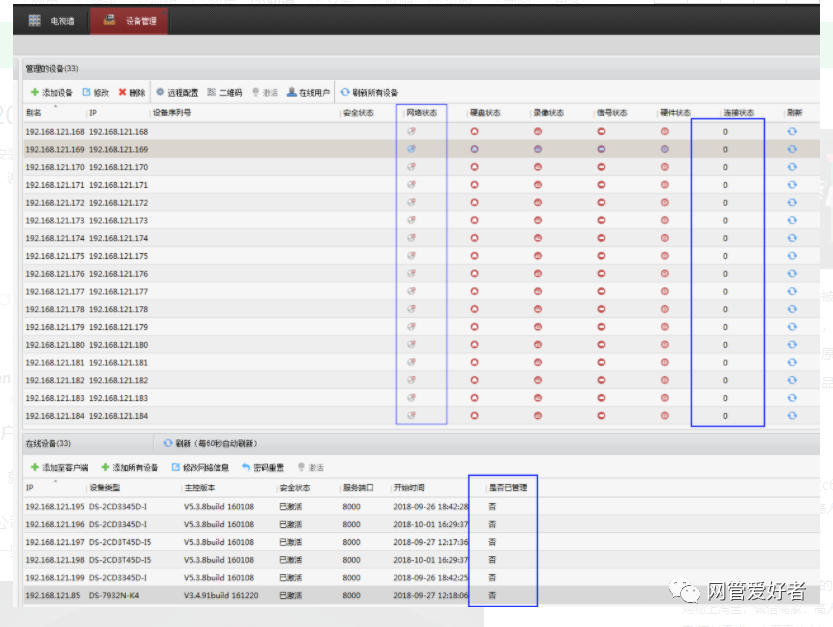
Task: Select managed device row 192.168.121.169
Action: point(421,149)
